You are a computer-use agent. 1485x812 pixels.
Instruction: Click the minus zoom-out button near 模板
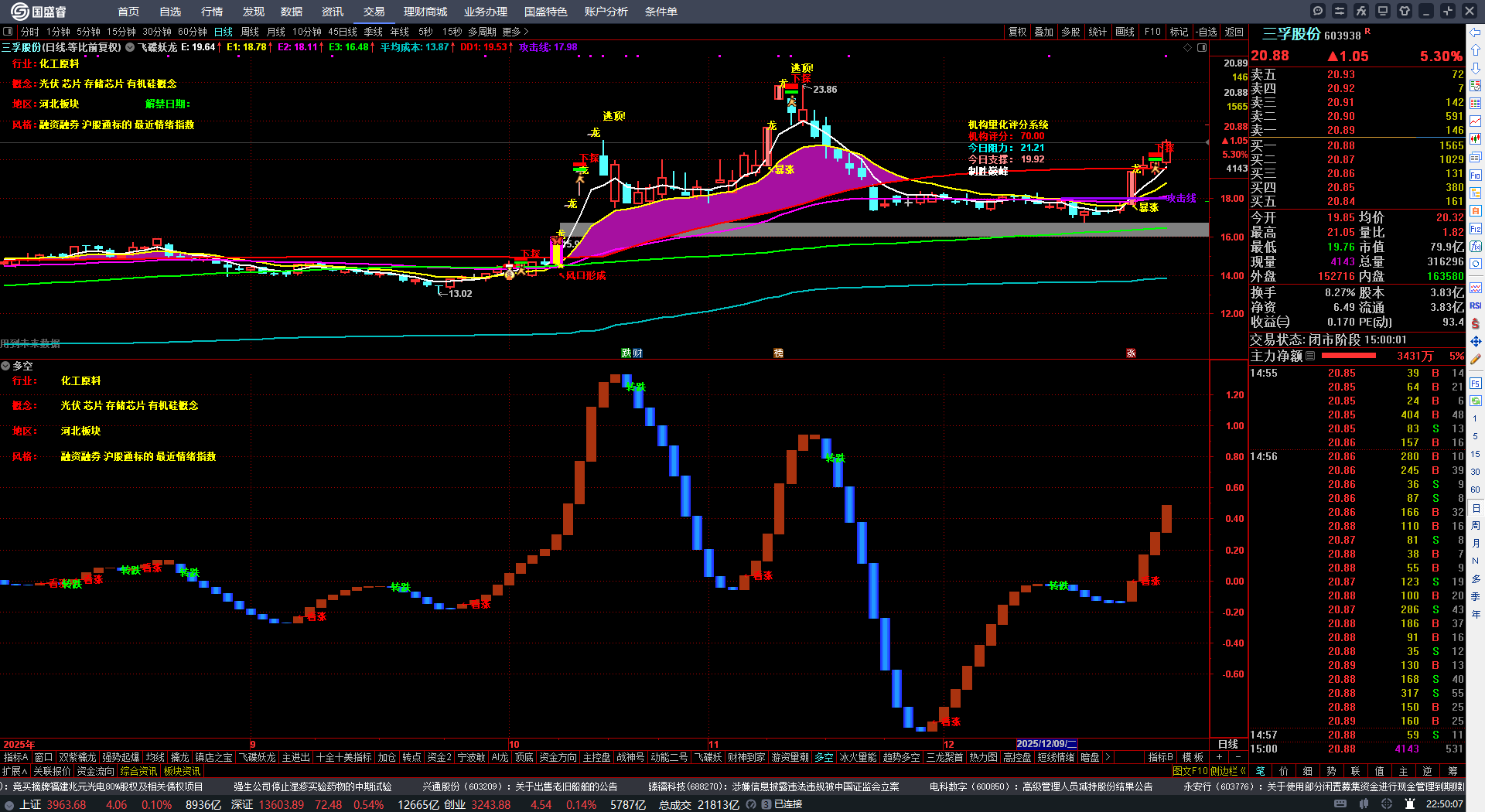click(x=1237, y=757)
